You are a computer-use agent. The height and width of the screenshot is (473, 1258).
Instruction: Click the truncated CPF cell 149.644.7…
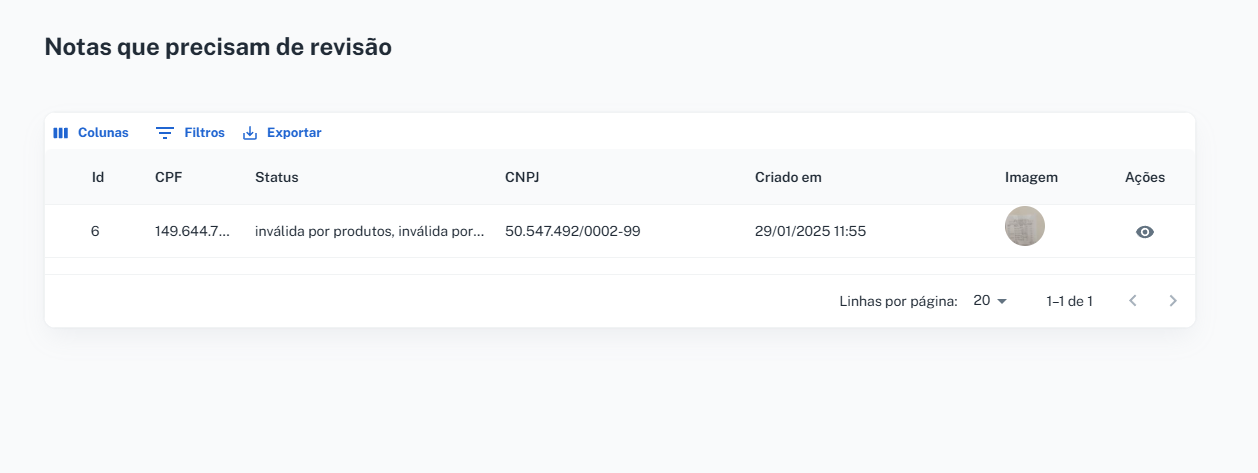192,231
